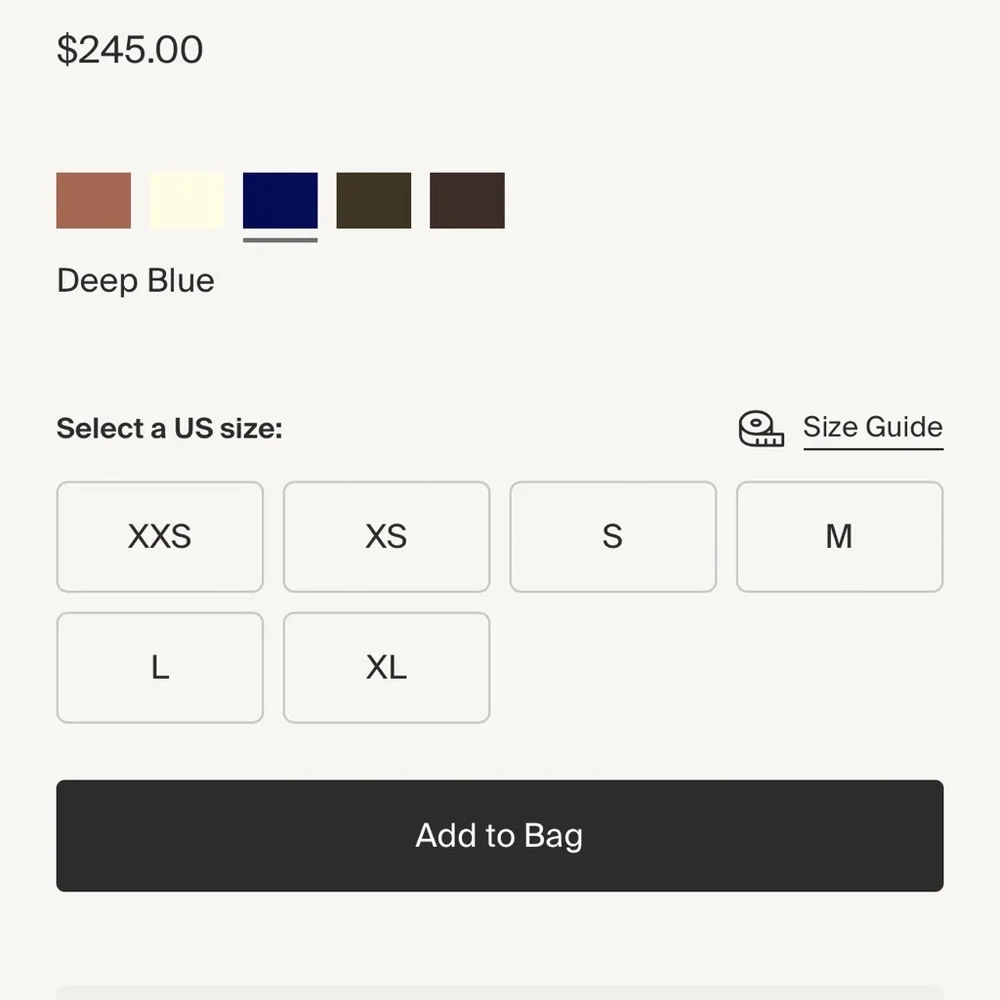
Task: Open the Size Guide link
Action: (x=873, y=427)
